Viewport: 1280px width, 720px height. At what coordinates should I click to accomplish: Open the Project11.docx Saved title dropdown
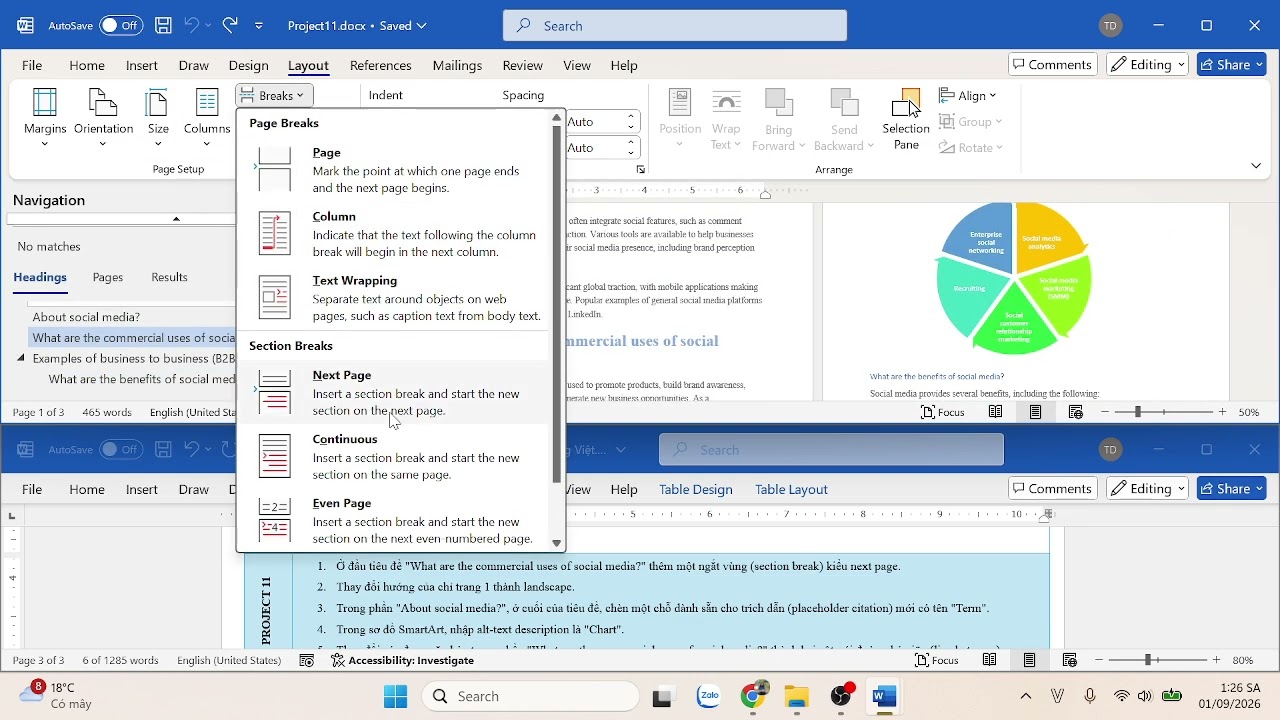(357, 26)
